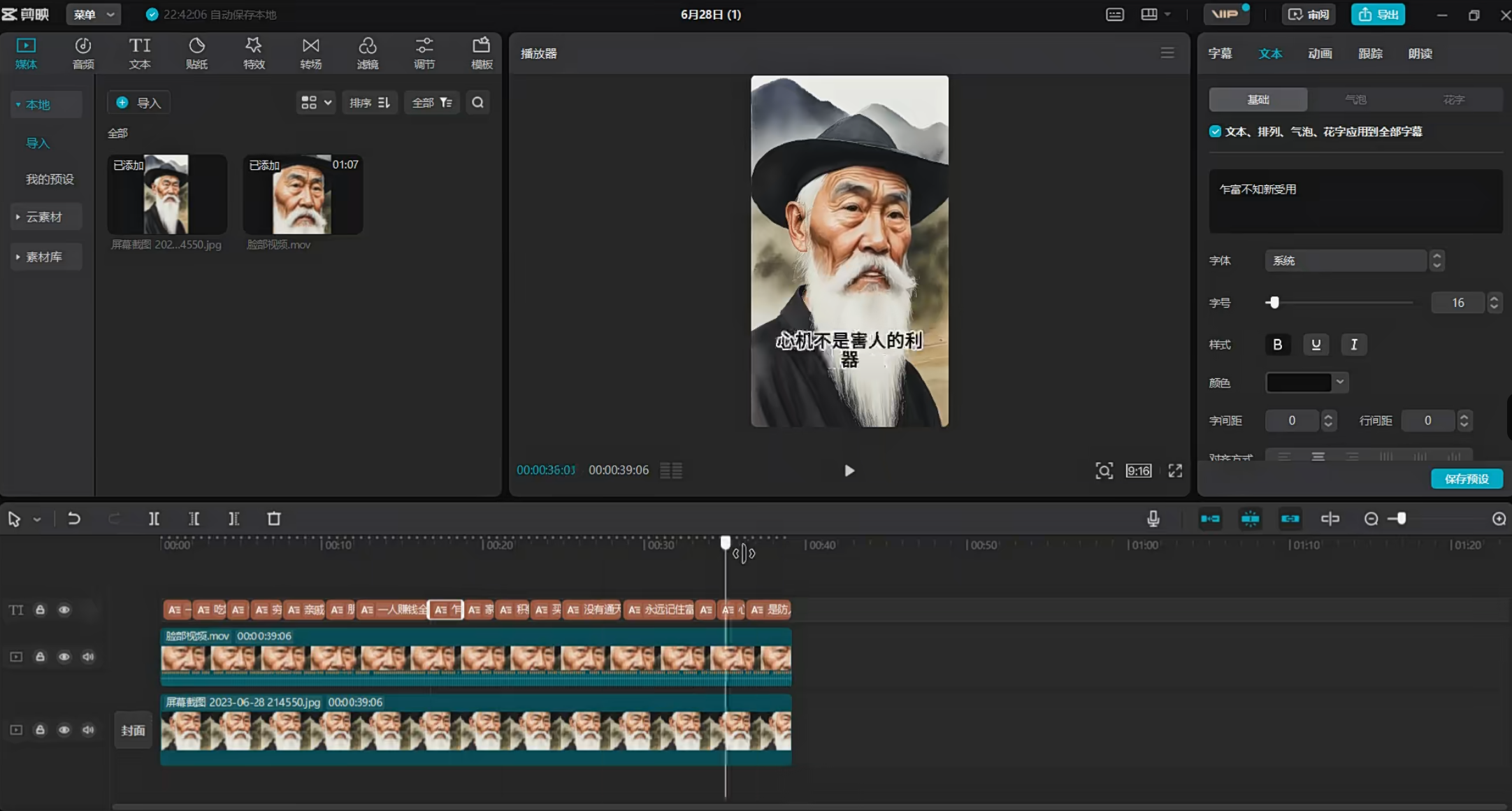Click the 导出 export button
Screen dimensions: 1512x811
(x=1378, y=14)
